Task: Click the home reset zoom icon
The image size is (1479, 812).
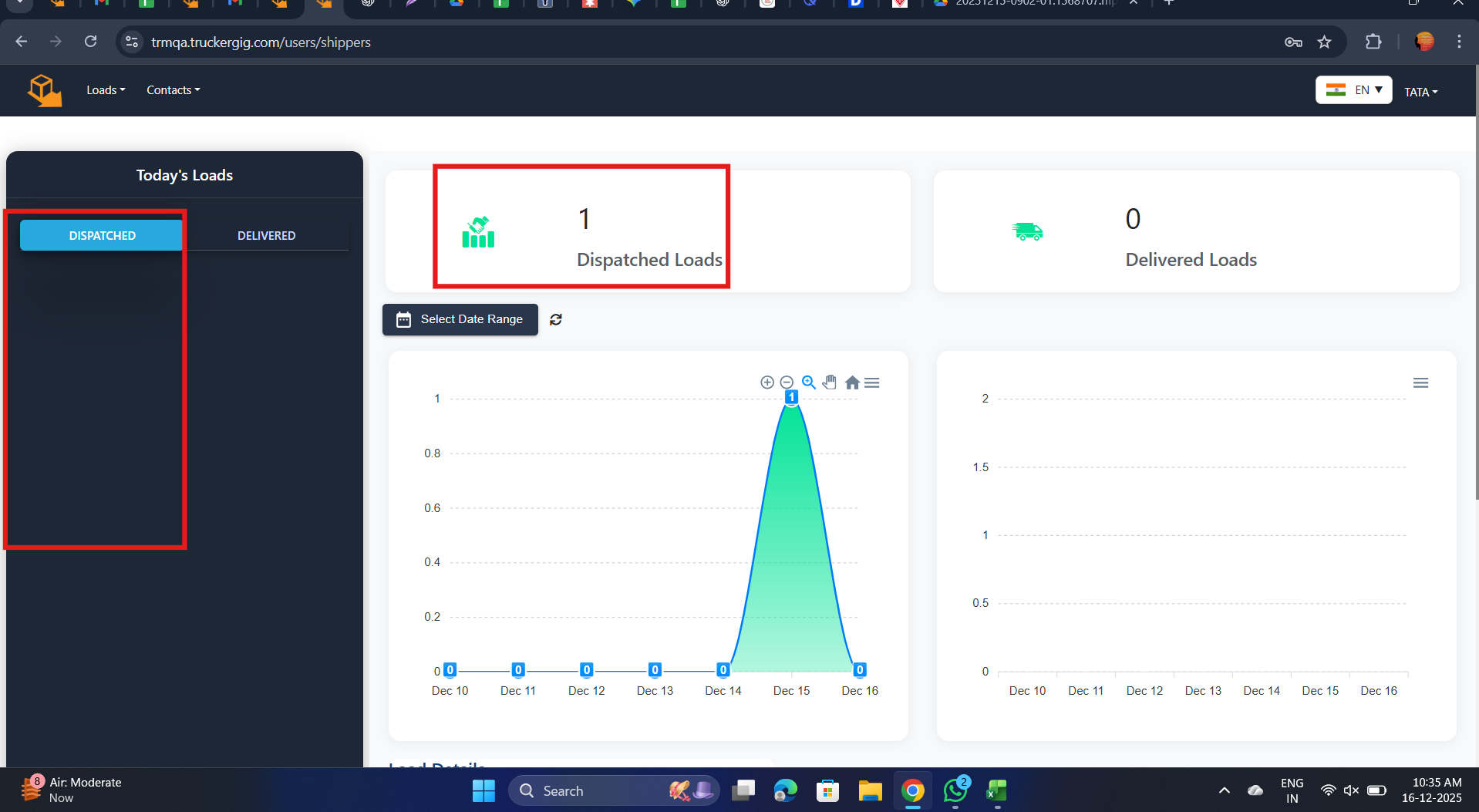Action: pyautogui.click(x=852, y=382)
